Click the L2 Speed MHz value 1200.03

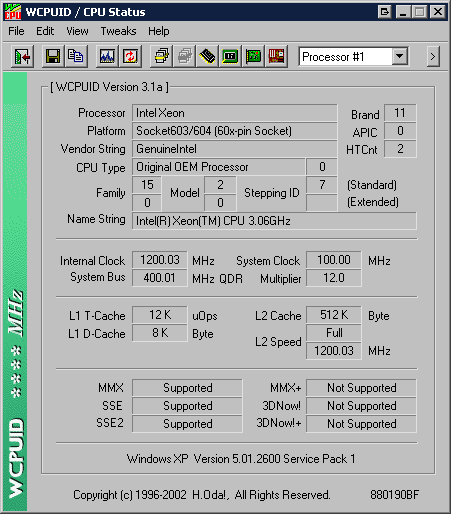[x=334, y=351]
